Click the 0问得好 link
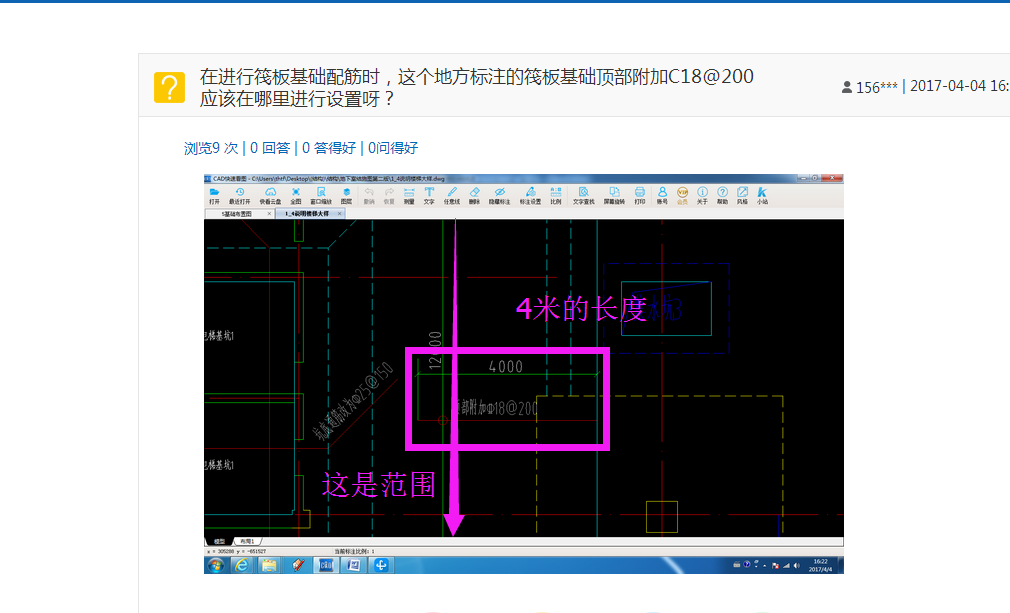 coord(393,148)
